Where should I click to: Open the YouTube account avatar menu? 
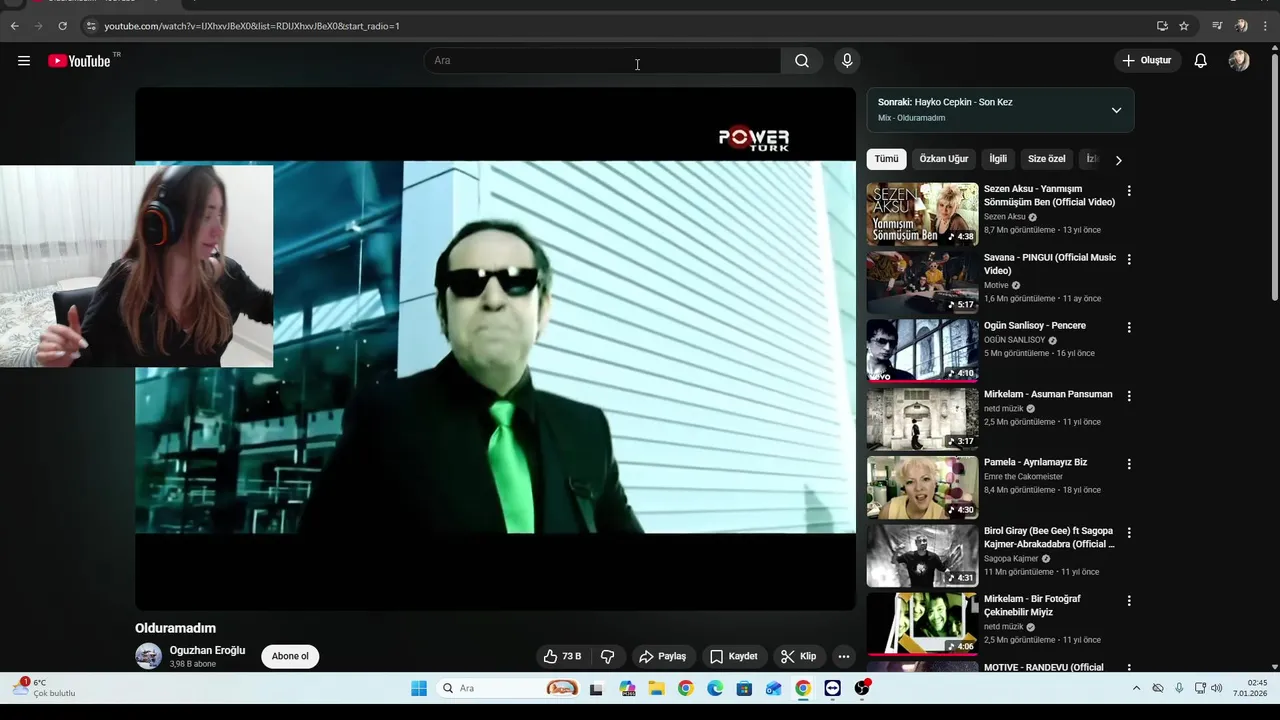coord(1239,61)
